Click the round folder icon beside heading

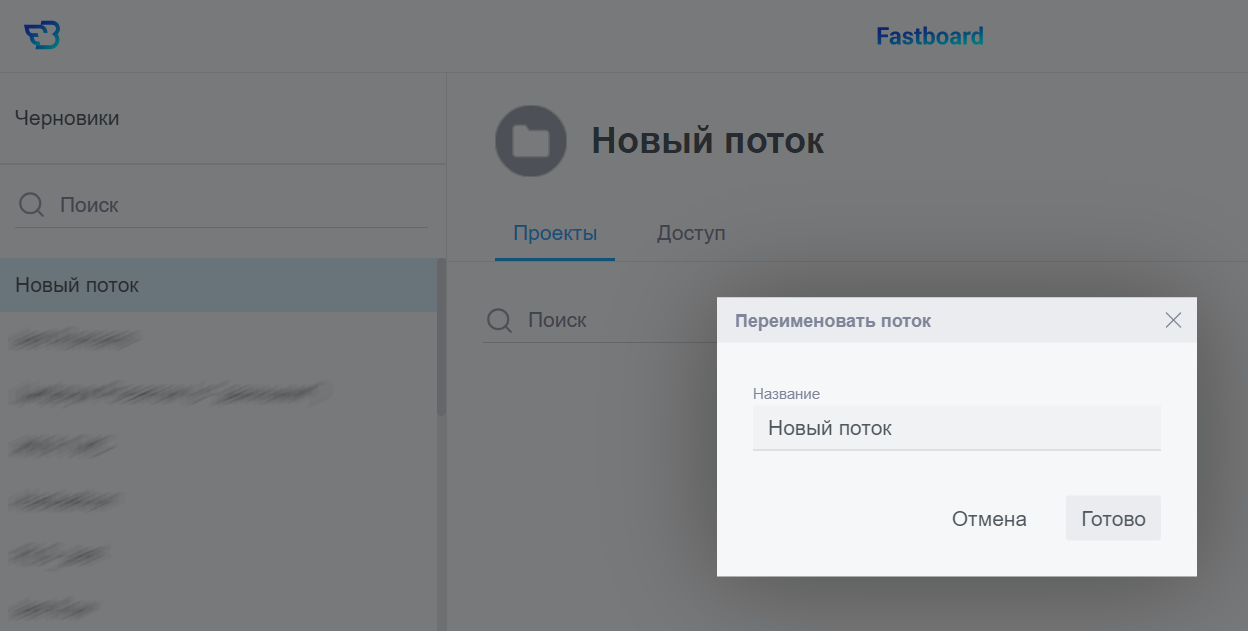point(530,141)
